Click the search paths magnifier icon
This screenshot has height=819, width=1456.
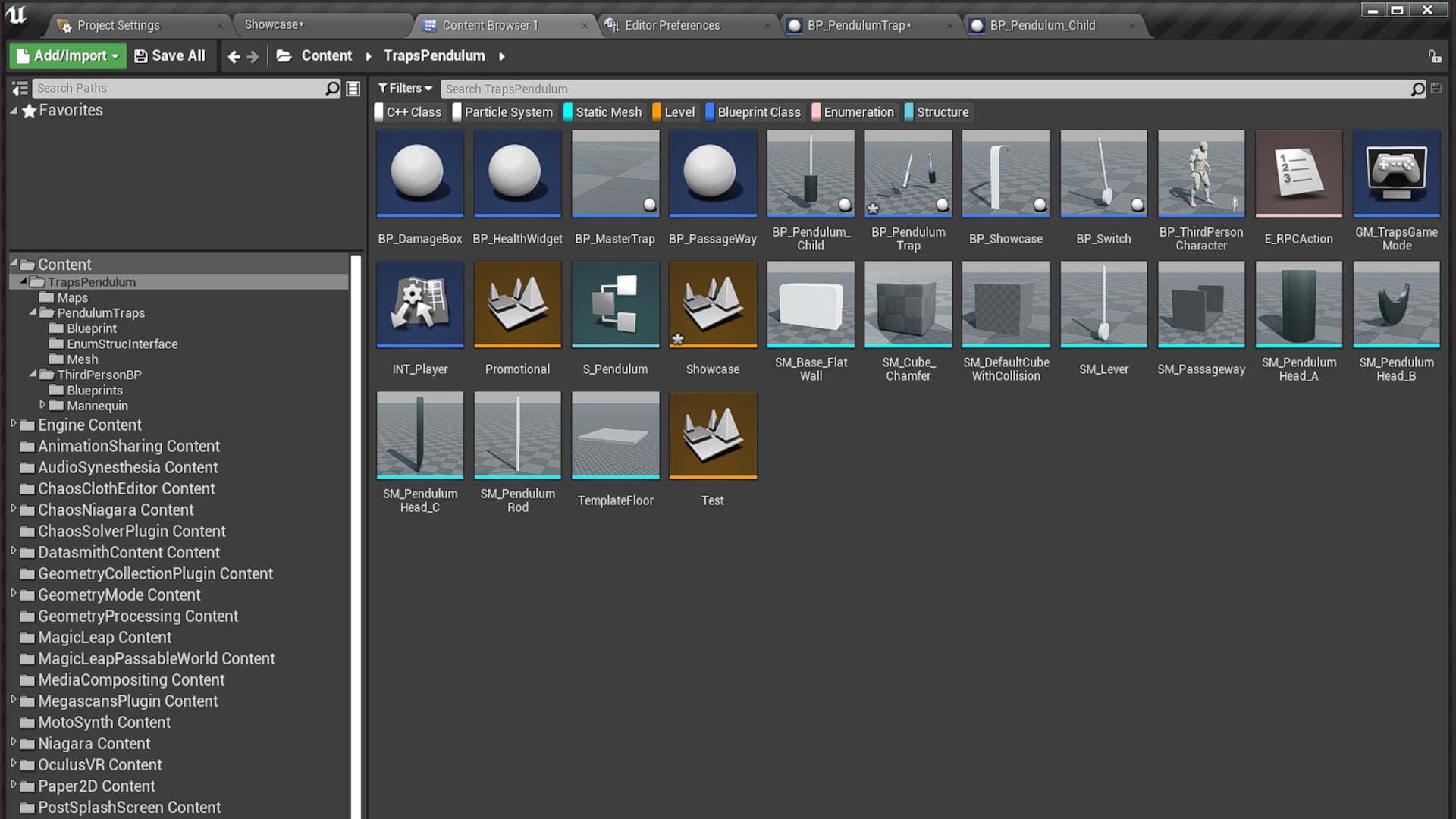coord(332,89)
